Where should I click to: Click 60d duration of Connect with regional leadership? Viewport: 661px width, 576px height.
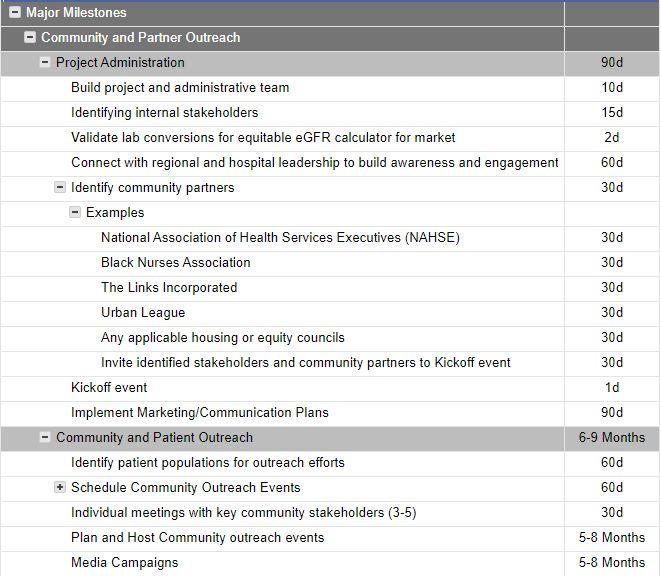[612, 162]
